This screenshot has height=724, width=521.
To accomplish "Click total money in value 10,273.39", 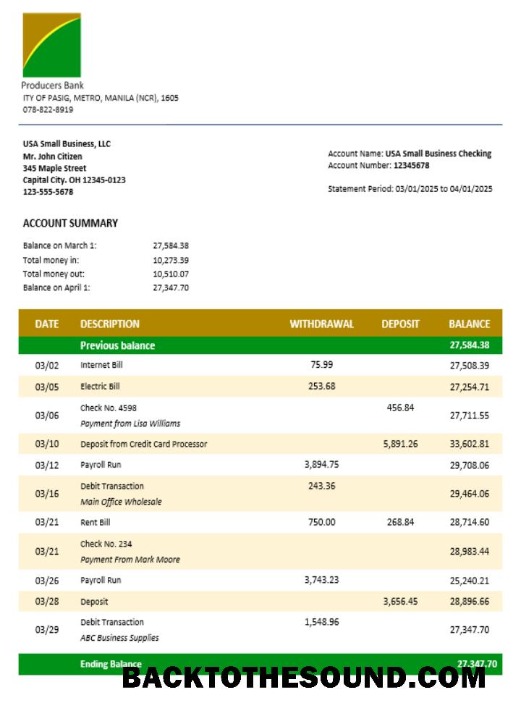I will coord(171,260).
